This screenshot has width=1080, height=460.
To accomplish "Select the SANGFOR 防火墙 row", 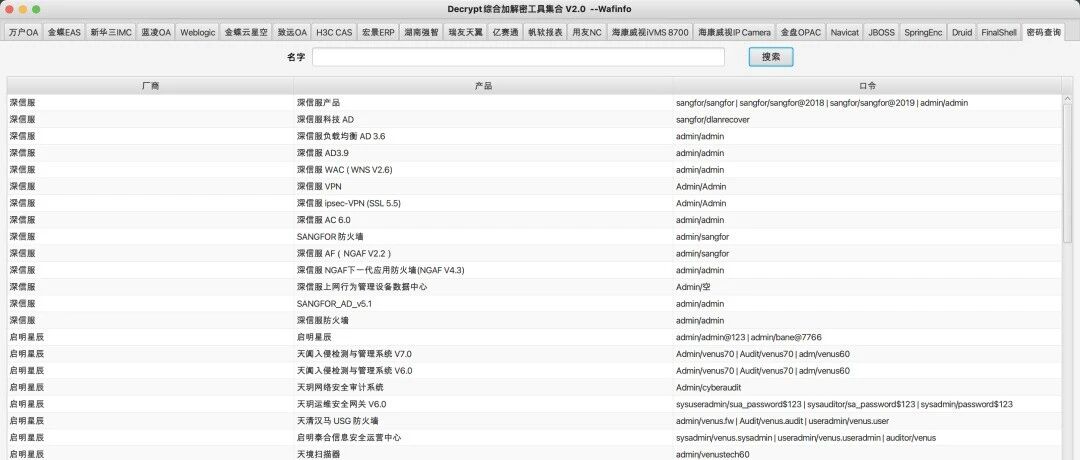I will pyautogui.click(x=534, y=237).
